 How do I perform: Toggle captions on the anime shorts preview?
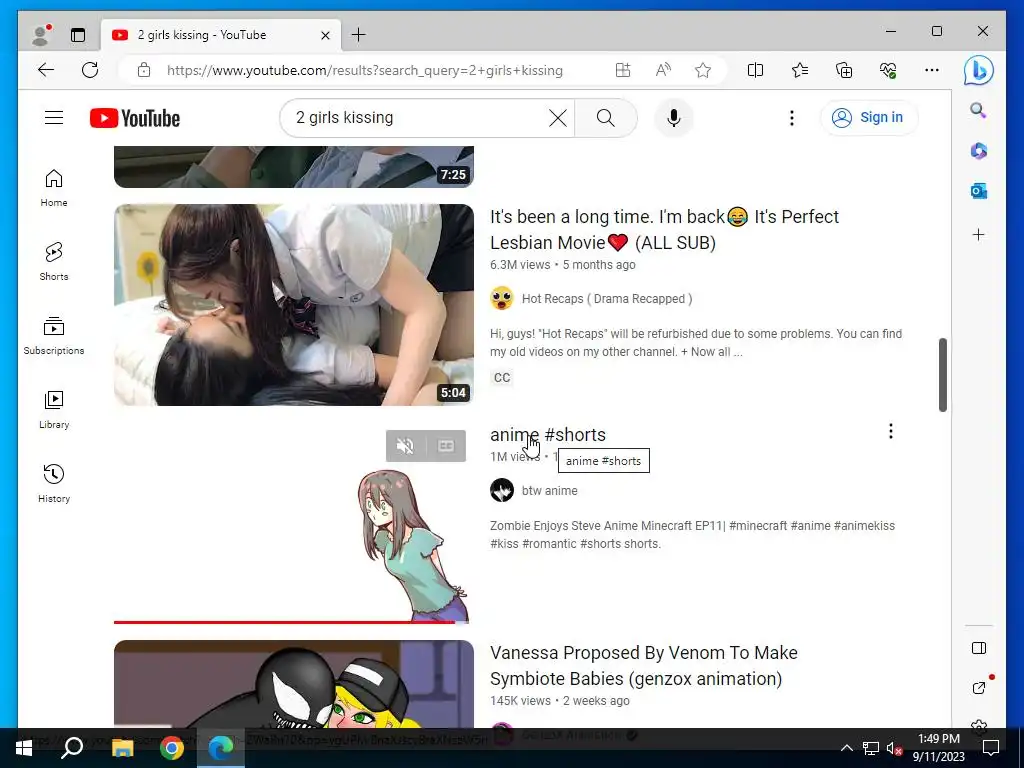(x=446, y=446)
